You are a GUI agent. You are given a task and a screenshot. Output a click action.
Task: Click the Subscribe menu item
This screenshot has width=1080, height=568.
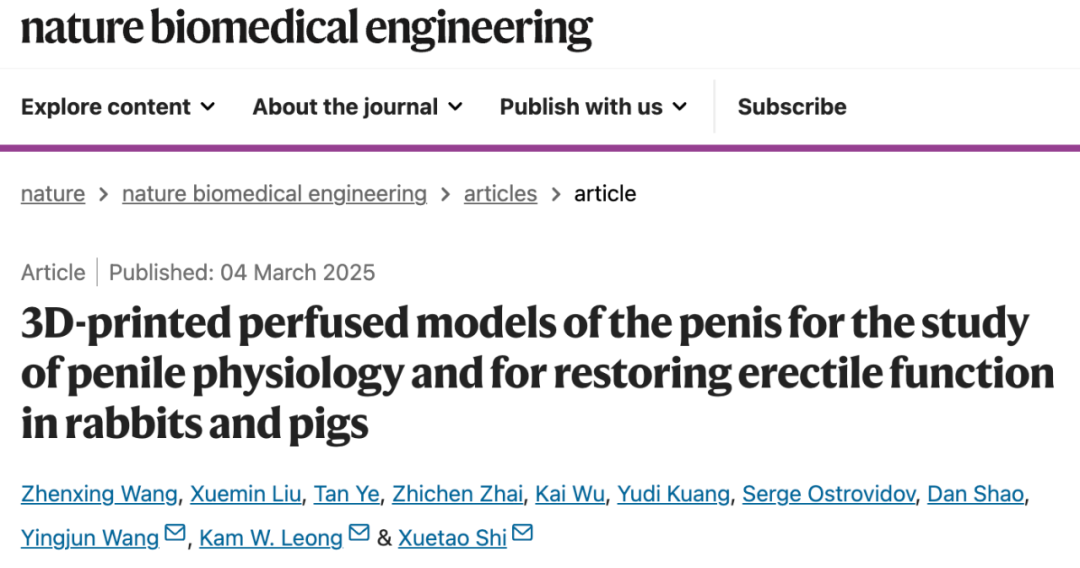(x=792, y=107)
